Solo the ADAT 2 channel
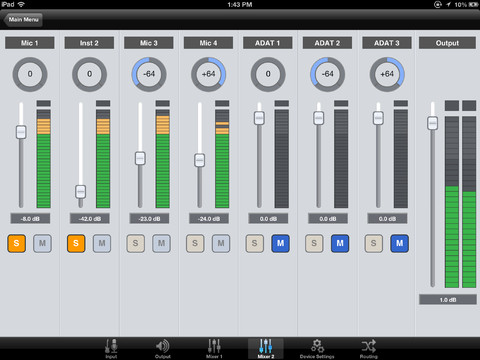This screenshot has width=480, height=360. (x=314, y=243)
